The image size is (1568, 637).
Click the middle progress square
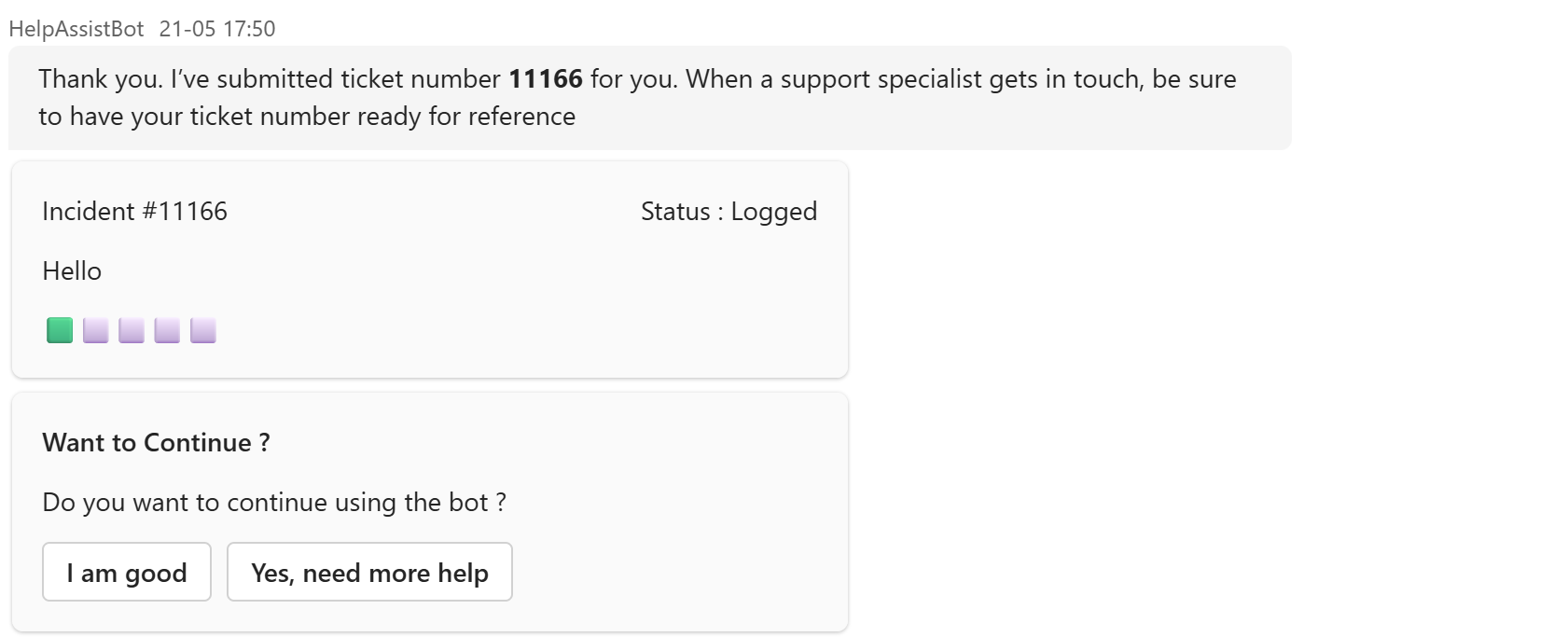pyautogui.click(x=132, y=330)
